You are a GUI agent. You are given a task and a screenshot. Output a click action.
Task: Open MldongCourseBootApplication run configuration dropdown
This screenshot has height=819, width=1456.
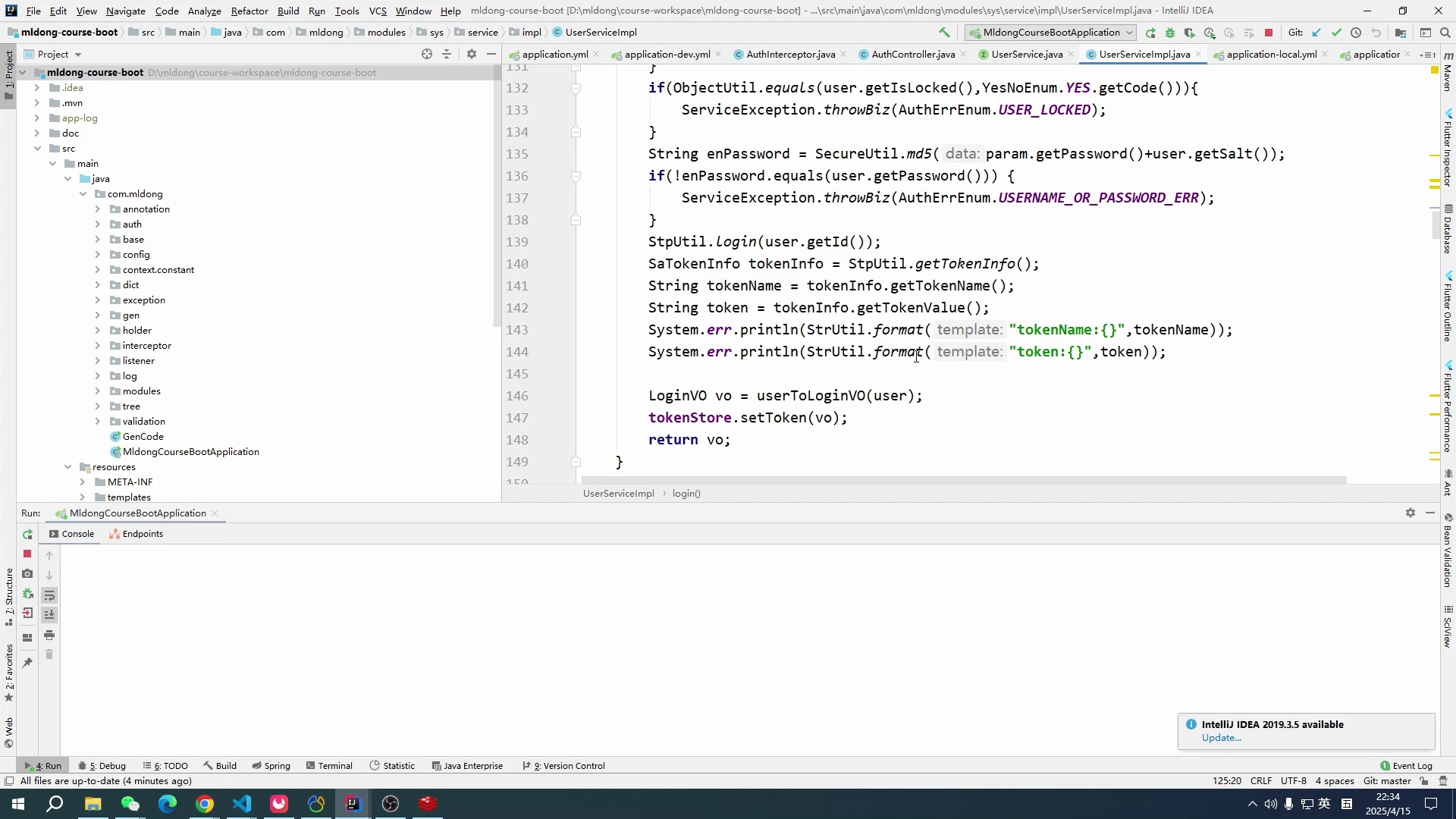pyautogui.click(x=1051, y=33)
